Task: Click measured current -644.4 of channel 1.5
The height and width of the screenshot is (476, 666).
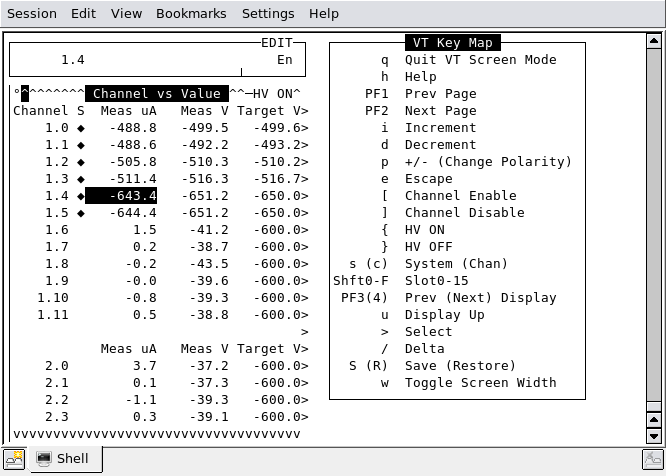Action: 133,213
